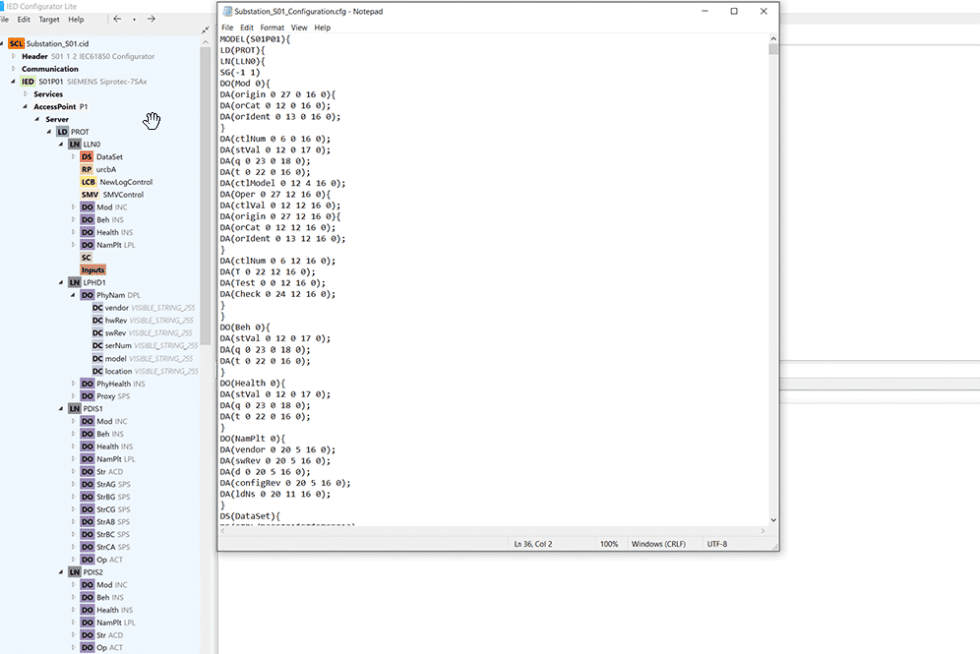The width and height of the screenshot is (980, 654).
Task: Expand the PhyHealth data object
Action: pos(73,384)
